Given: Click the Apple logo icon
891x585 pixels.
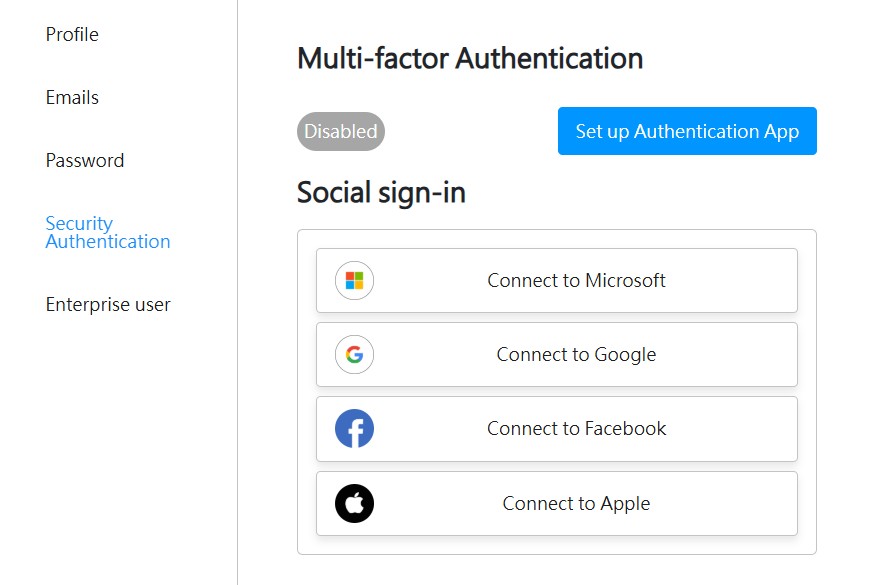Looking at the screenshot, I should pos(354,504).
